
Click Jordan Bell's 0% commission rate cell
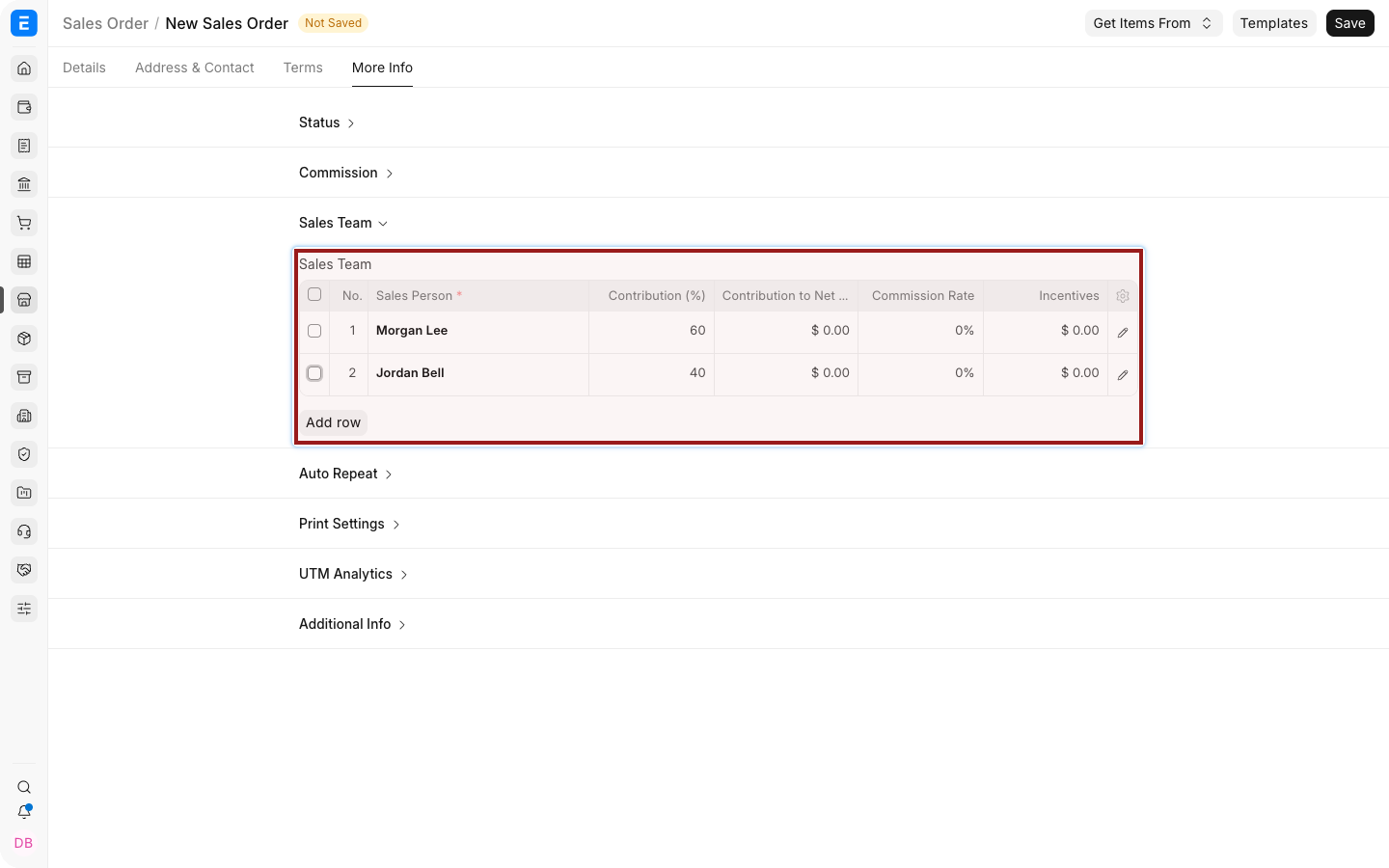[921, 373]
